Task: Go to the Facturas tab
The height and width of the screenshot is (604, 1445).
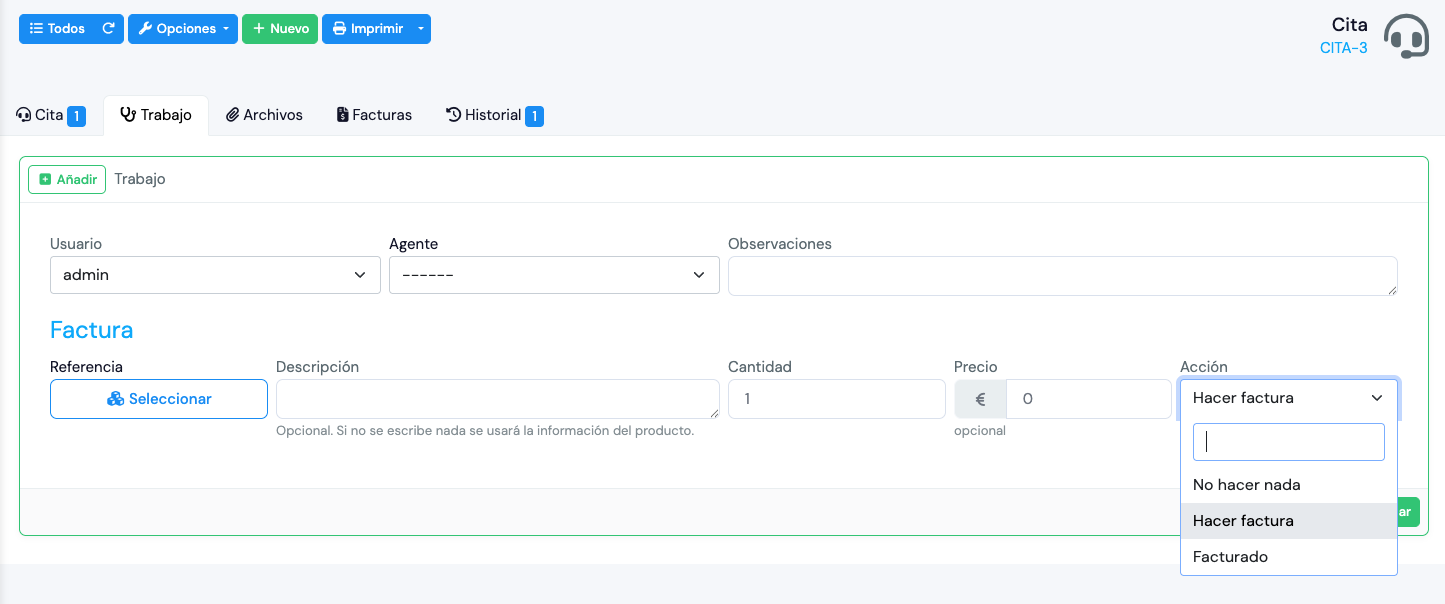Action: tap(374, 115)
